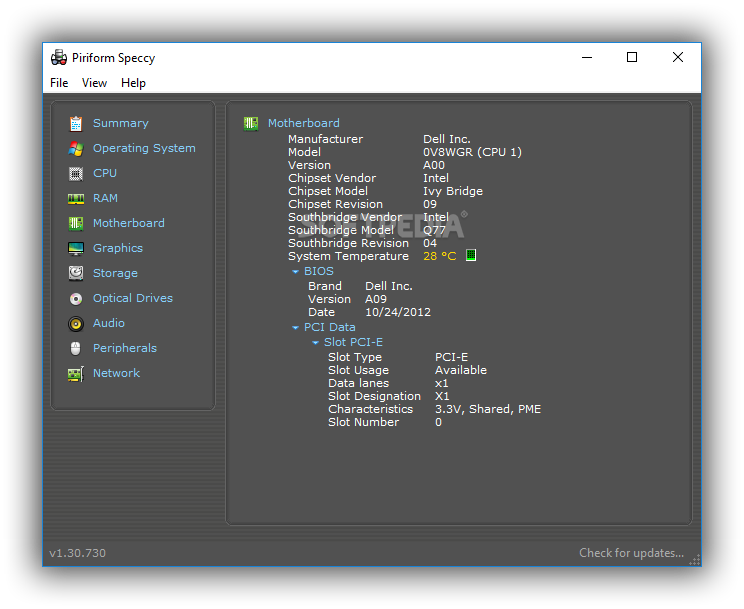Click the BIOS version A09 value
Image resolution: width=744 pixels, height=609 pixels.
click(376, 300)
